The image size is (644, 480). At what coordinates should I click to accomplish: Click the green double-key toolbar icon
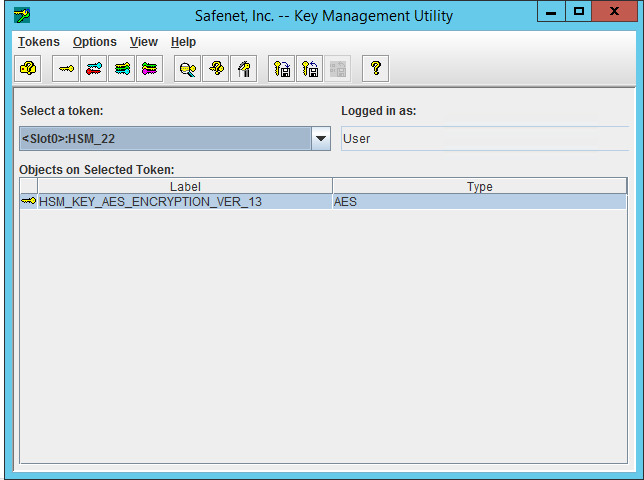[122, 69]
